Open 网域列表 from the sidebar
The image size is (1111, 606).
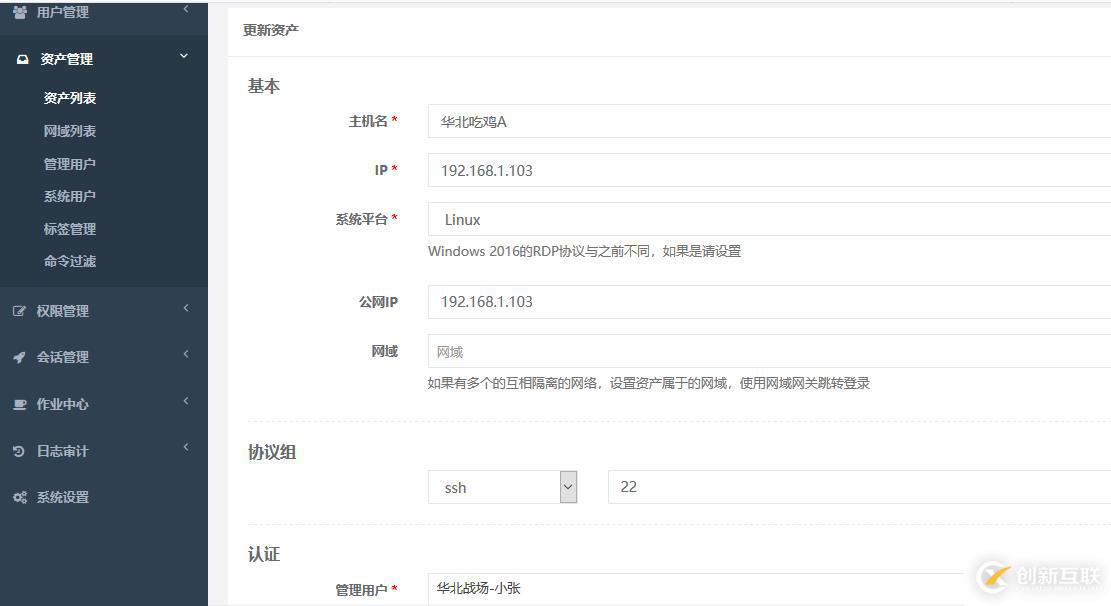click(68, 130)
